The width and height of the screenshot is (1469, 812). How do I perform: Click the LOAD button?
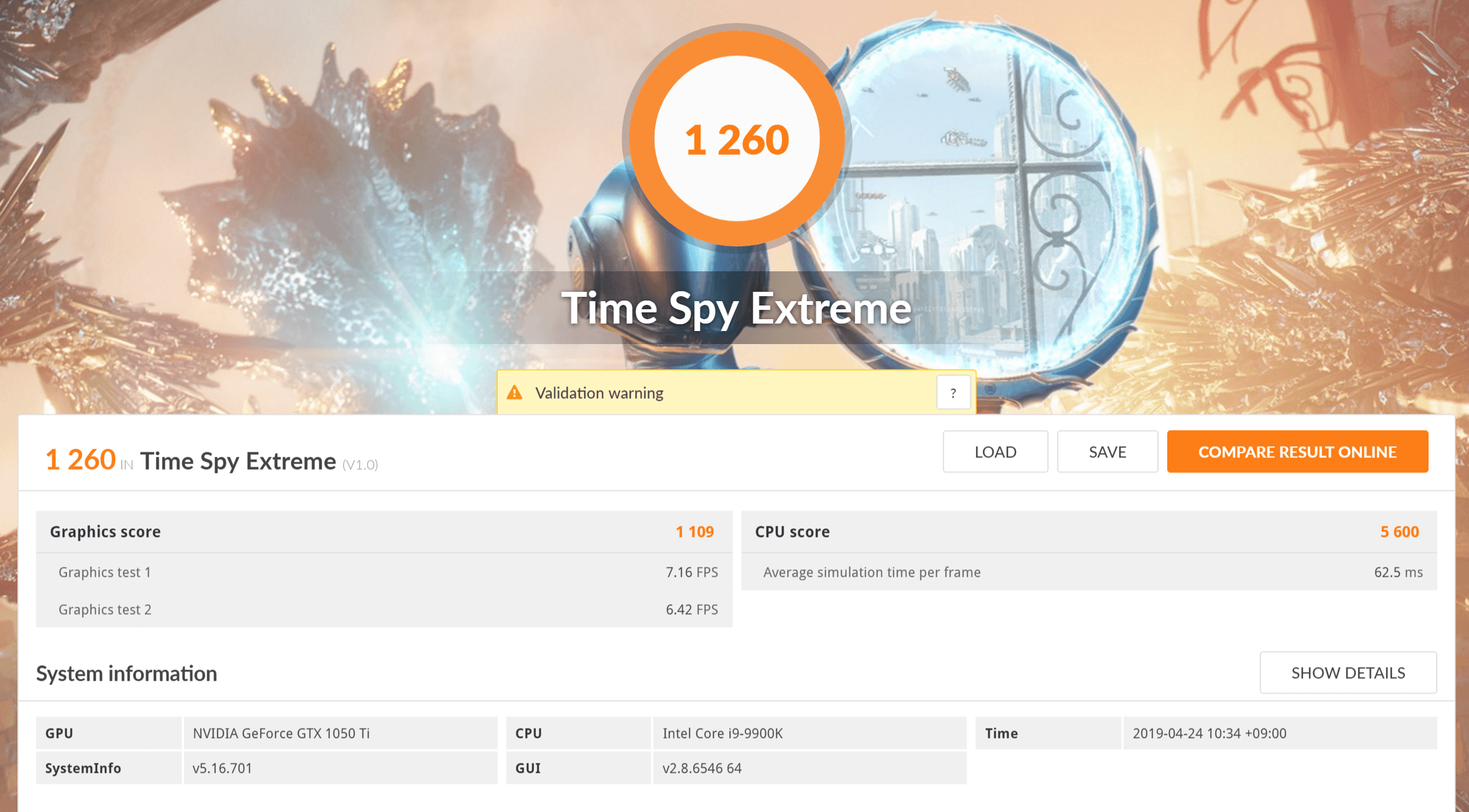995,452
